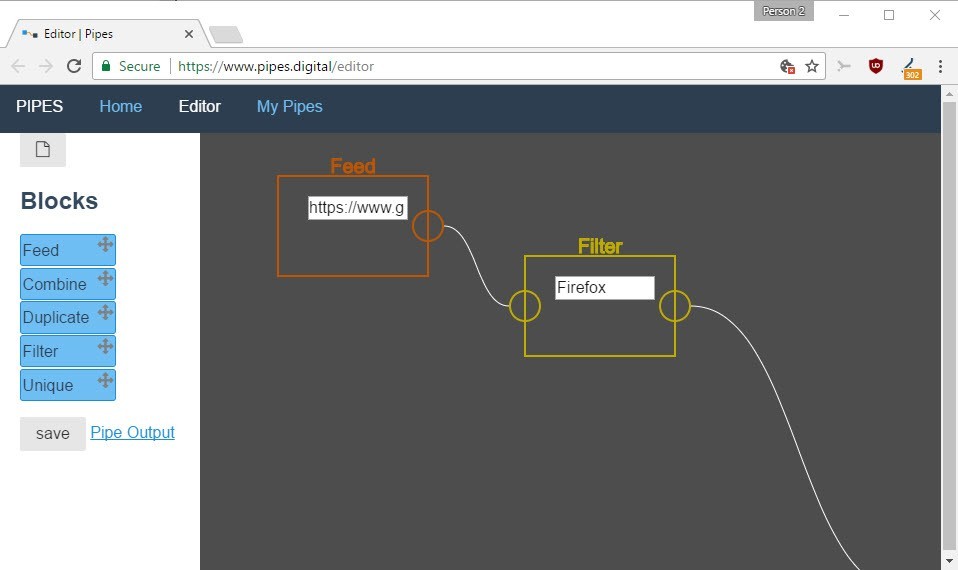Click the browser address bar URL

[276, 66]
